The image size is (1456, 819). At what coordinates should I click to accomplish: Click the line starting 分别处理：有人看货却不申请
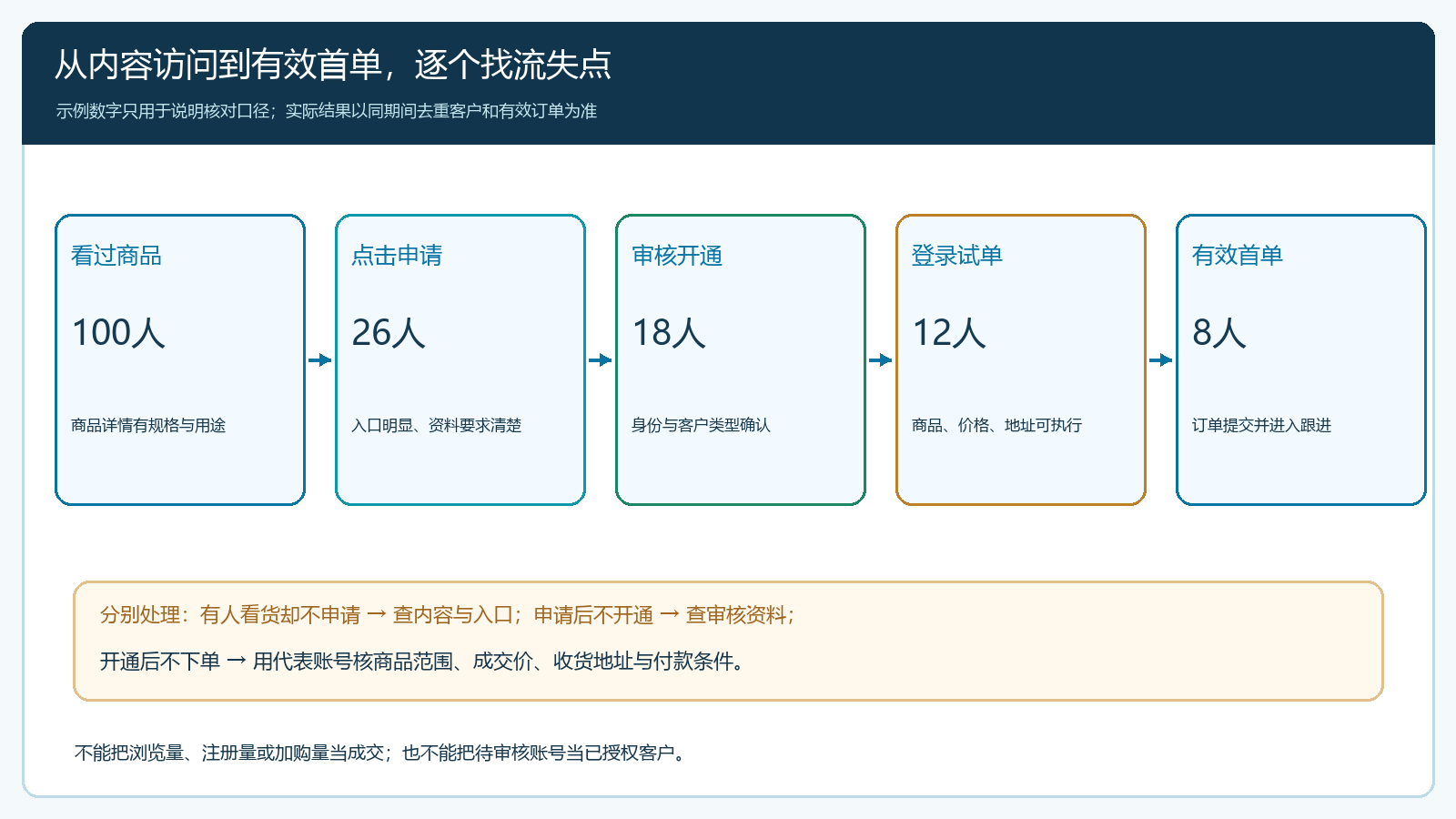(448, 615)
